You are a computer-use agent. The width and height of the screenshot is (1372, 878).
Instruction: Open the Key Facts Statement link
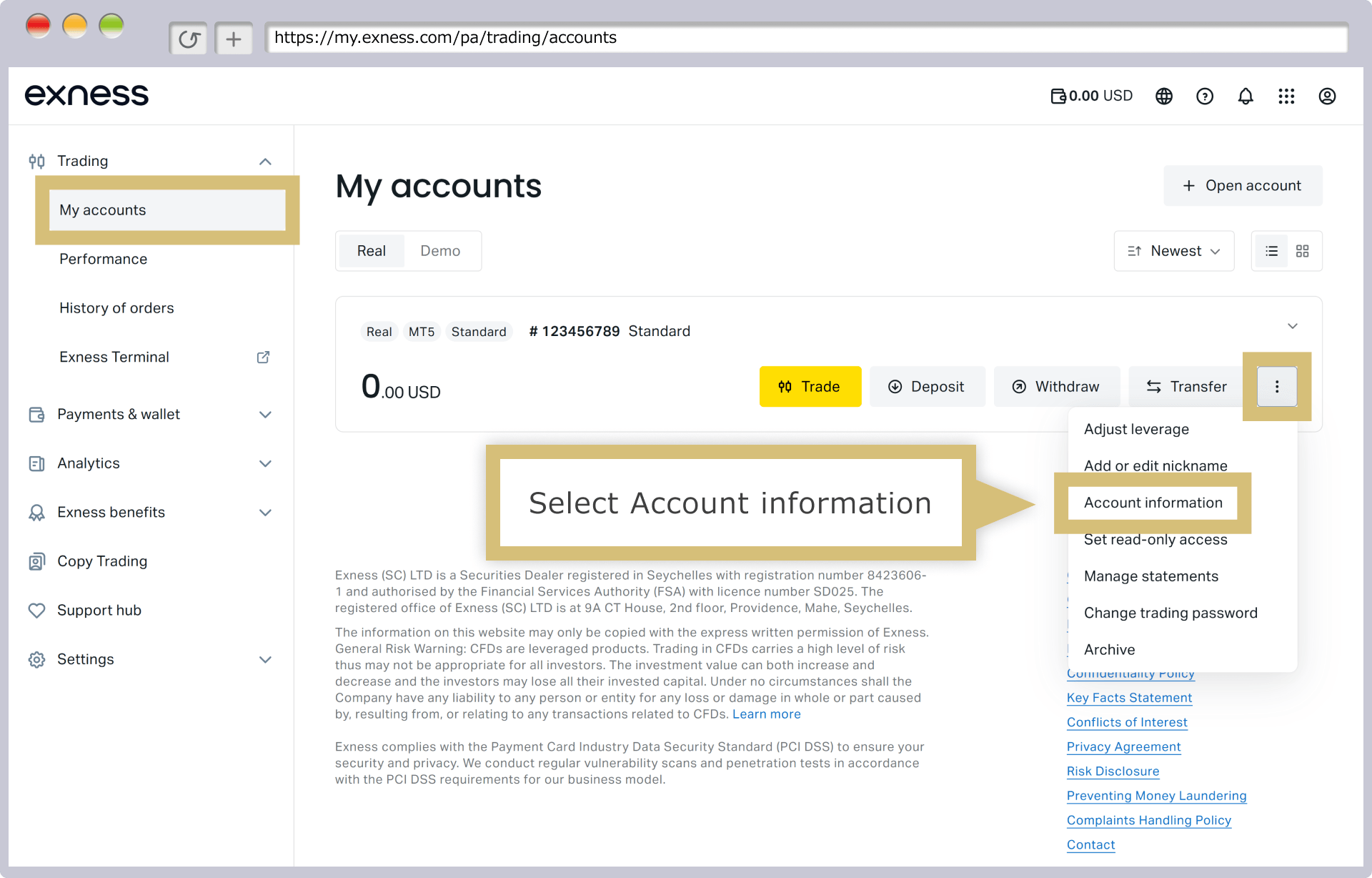click(1129, 698)
